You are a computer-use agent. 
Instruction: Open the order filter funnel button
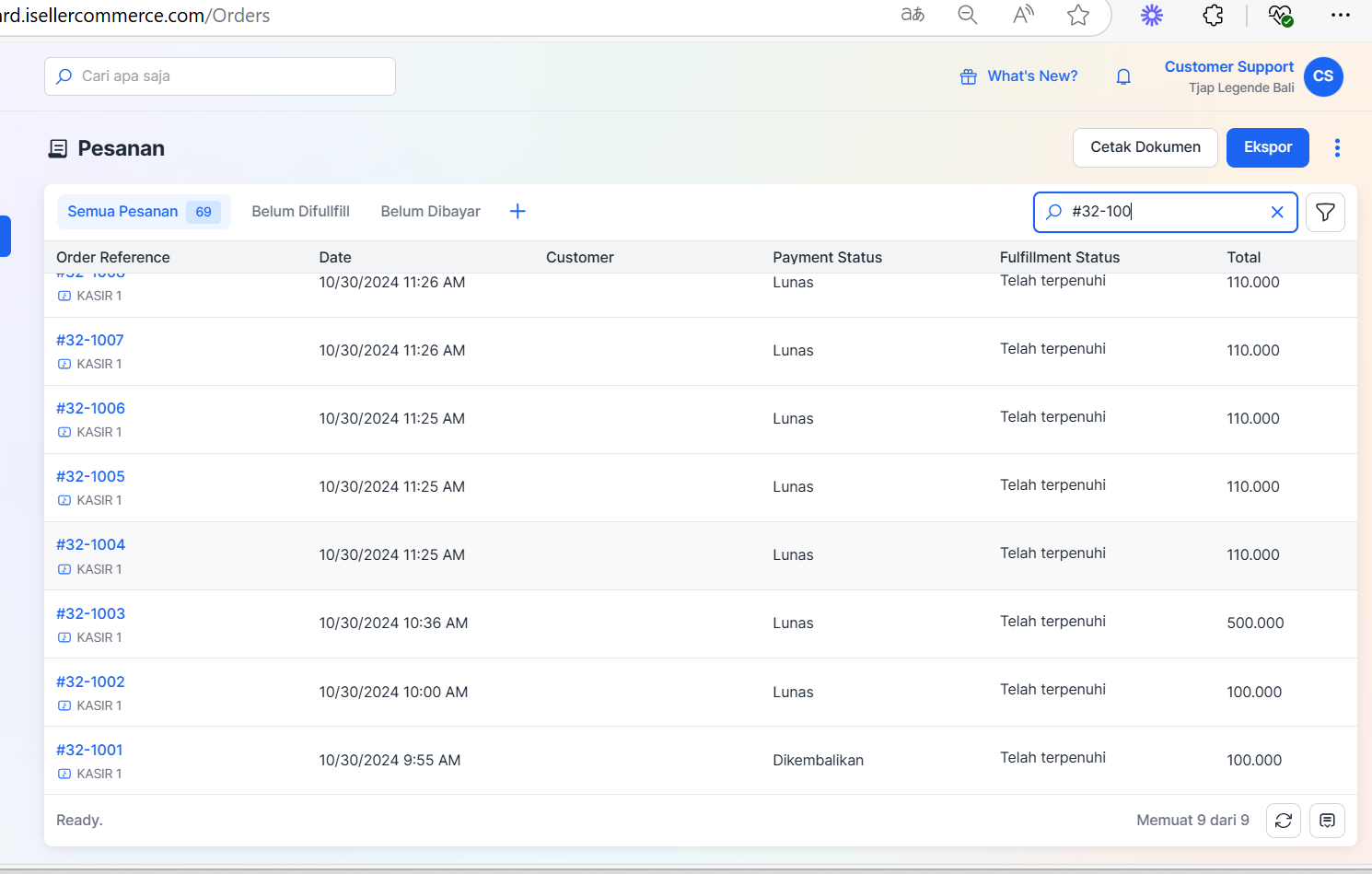pyautogui.click(x=1325, y=212)
